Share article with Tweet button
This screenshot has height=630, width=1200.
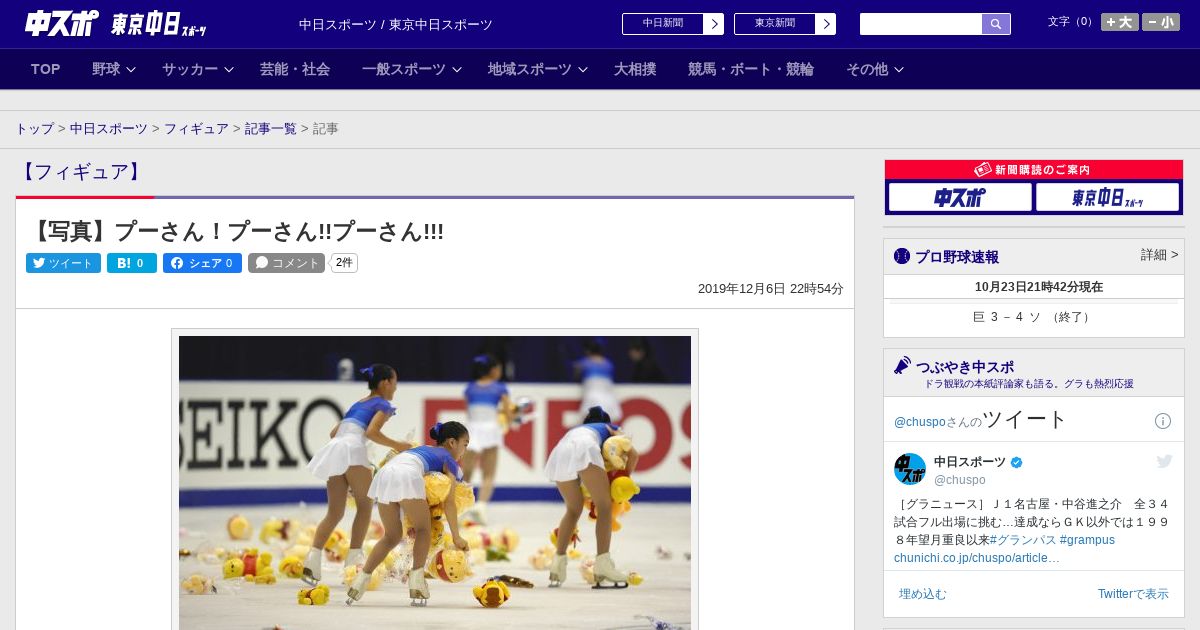click(x=63, y=263)
